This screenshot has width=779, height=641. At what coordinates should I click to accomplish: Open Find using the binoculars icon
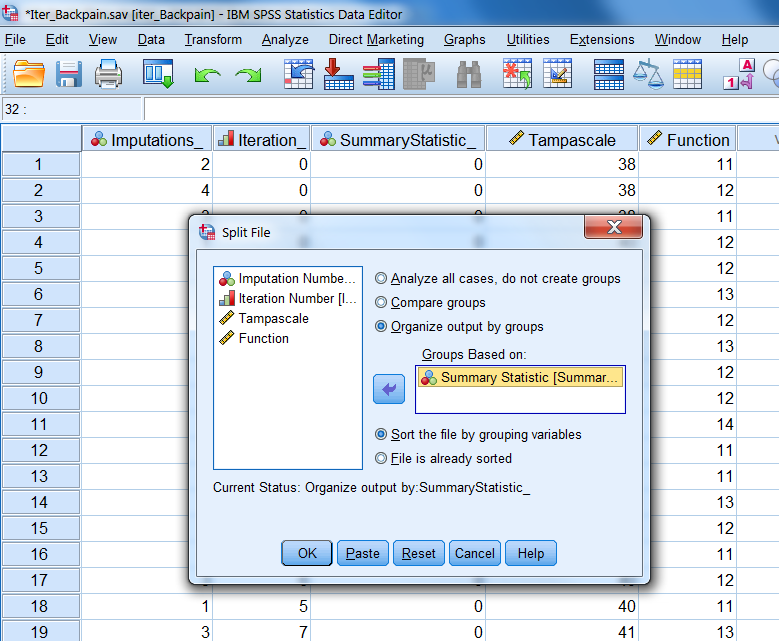point(470,74)
